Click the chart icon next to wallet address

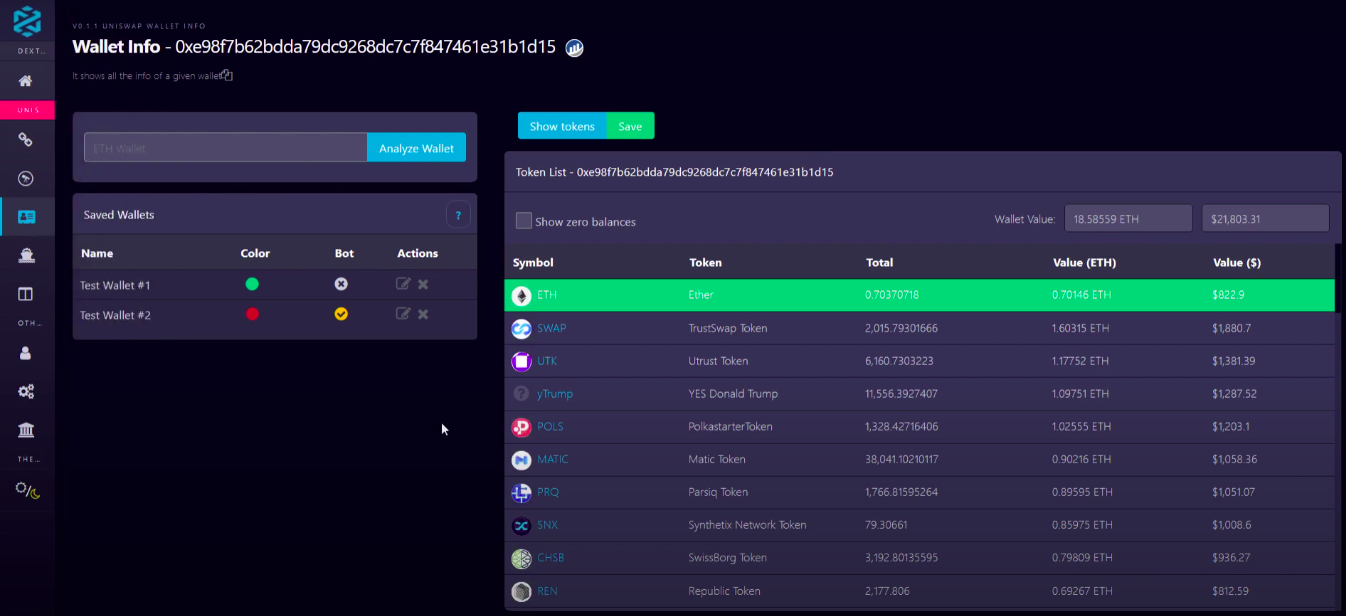point(574,47)
